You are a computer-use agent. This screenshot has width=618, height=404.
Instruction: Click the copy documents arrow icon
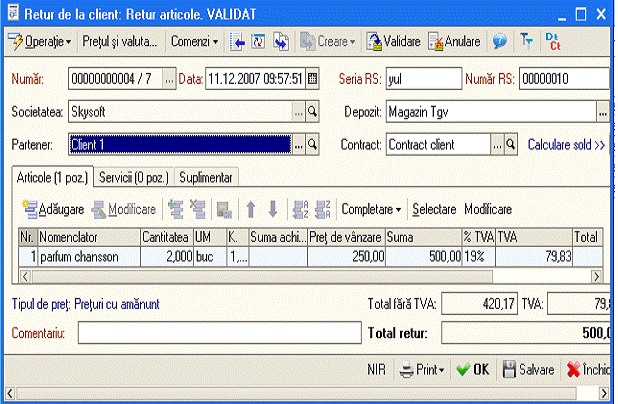[281, 41]
